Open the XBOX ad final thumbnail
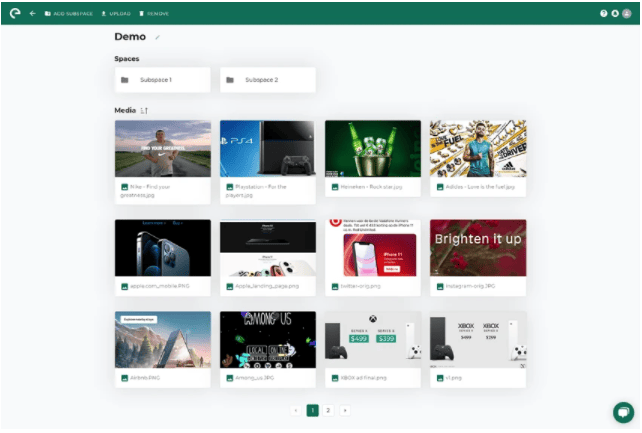642x433 pixels. click(x=373, y=340)
